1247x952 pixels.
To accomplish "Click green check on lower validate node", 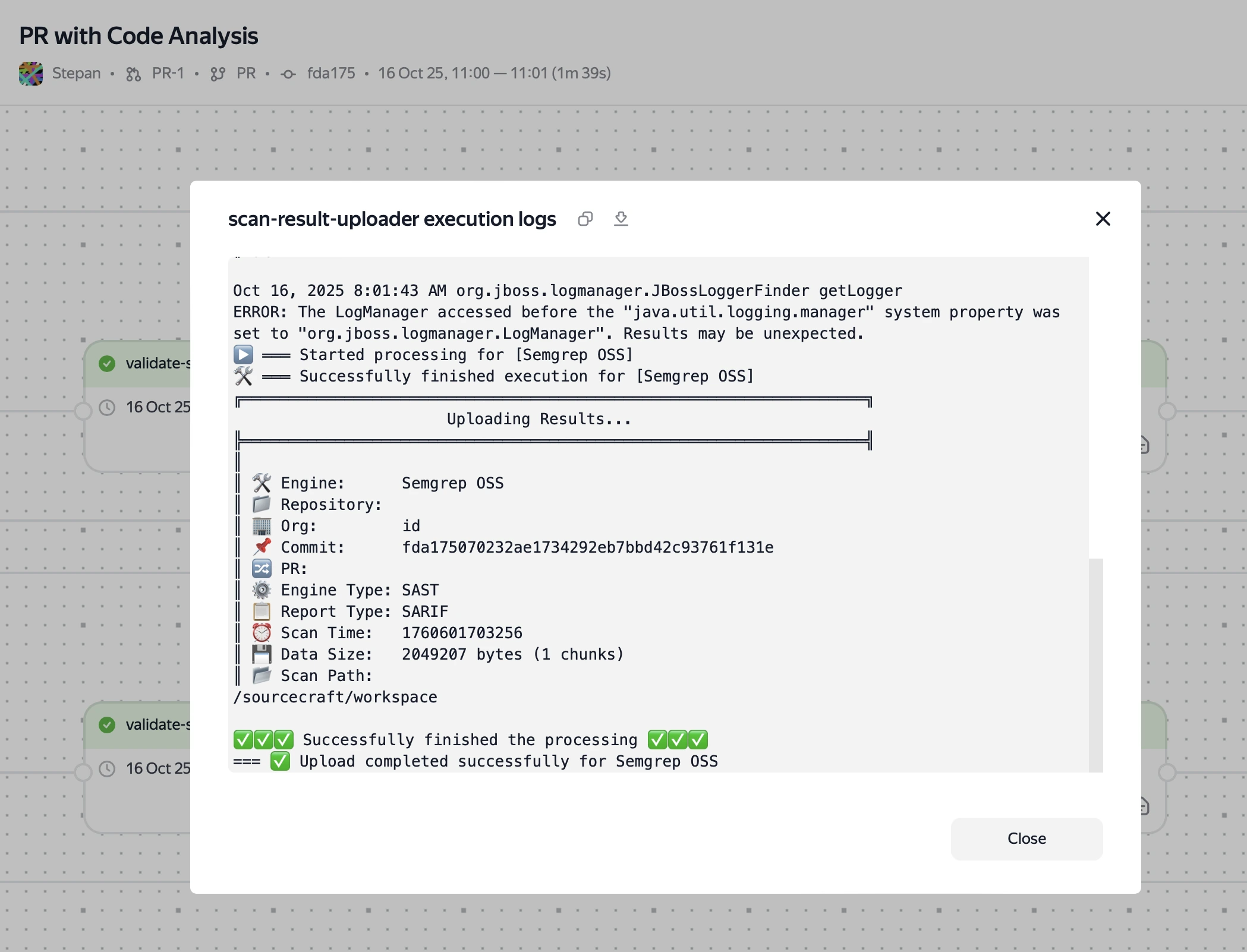I will [107, 725].
